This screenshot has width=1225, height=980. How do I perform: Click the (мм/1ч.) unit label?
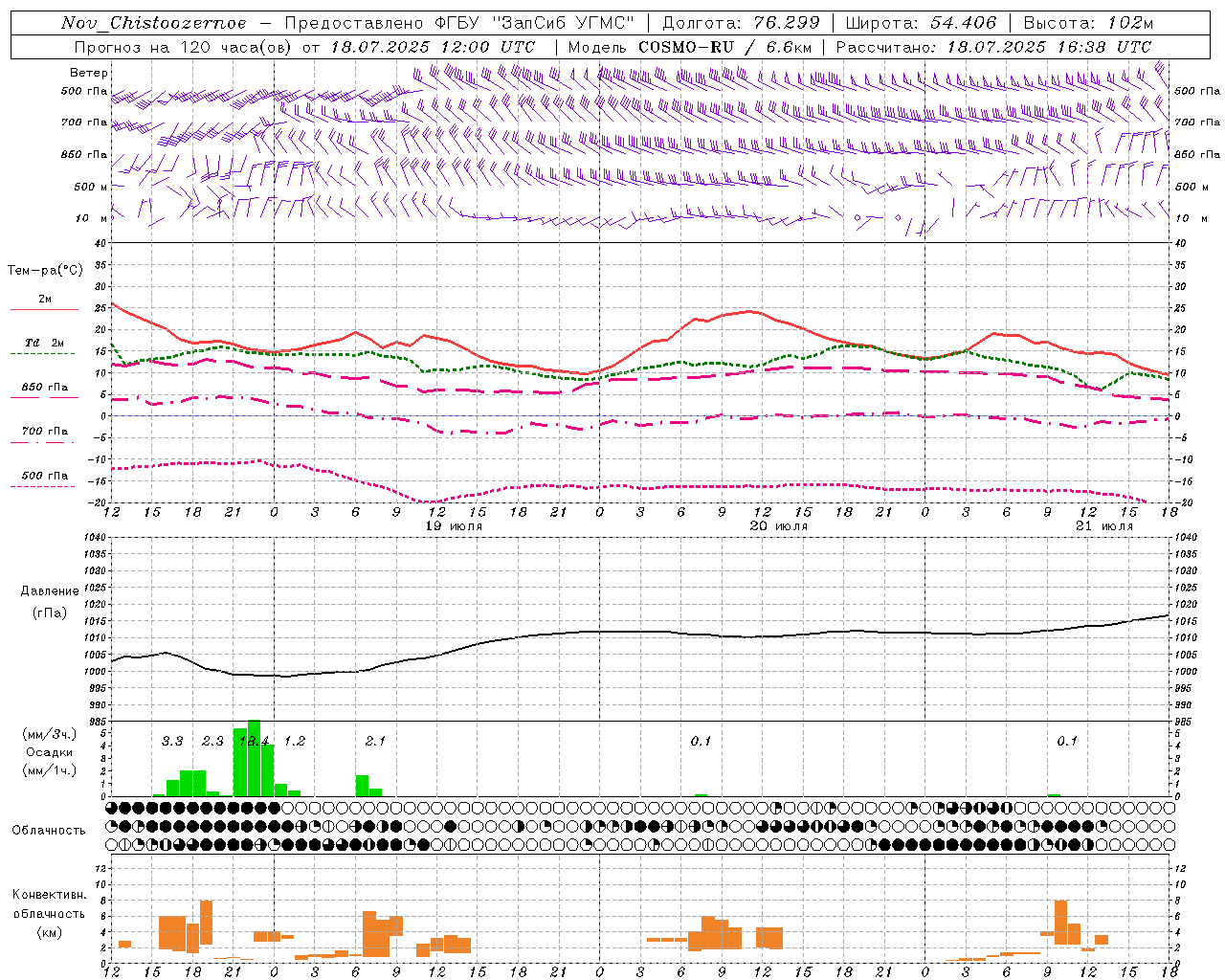click(49, 770)
